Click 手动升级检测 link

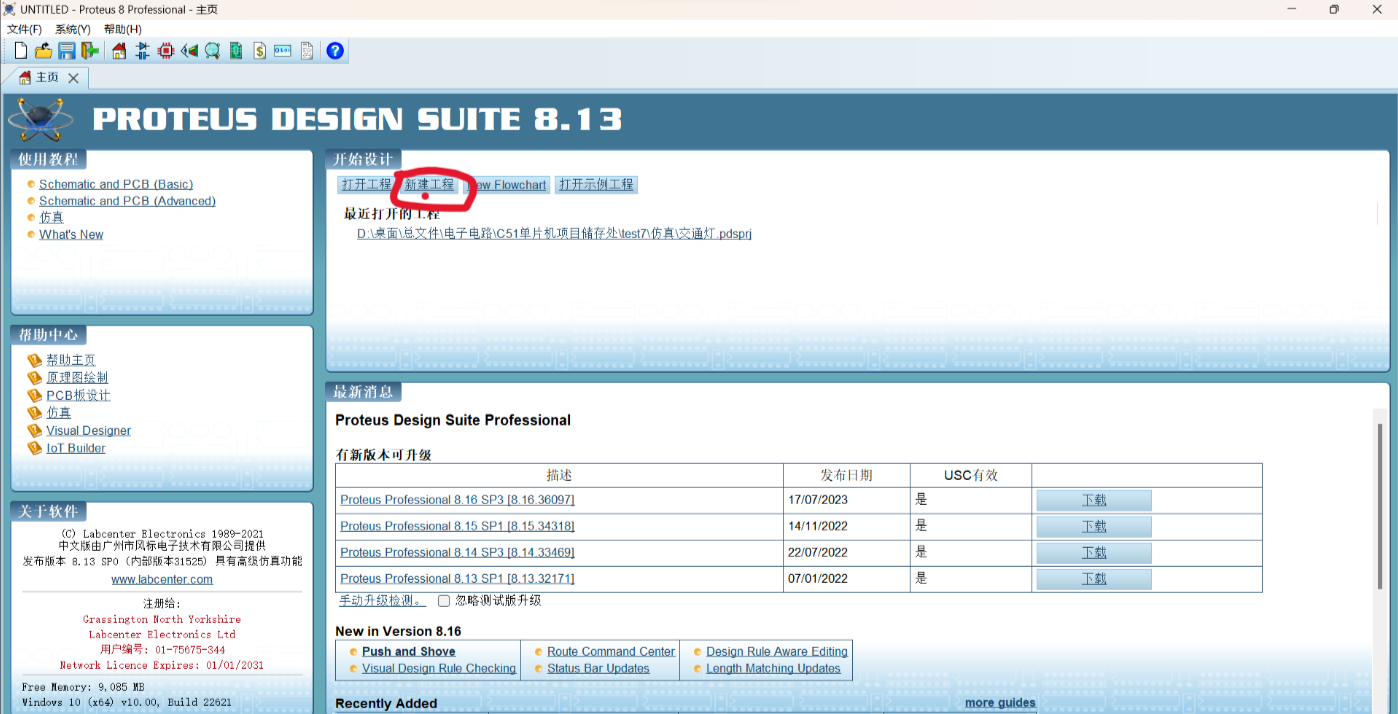(x=382, y=601)
